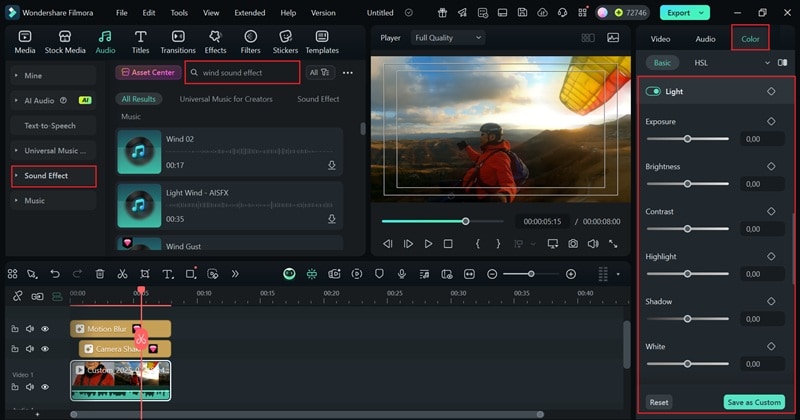Open the Full Quality dropdown

coord(447,38)
